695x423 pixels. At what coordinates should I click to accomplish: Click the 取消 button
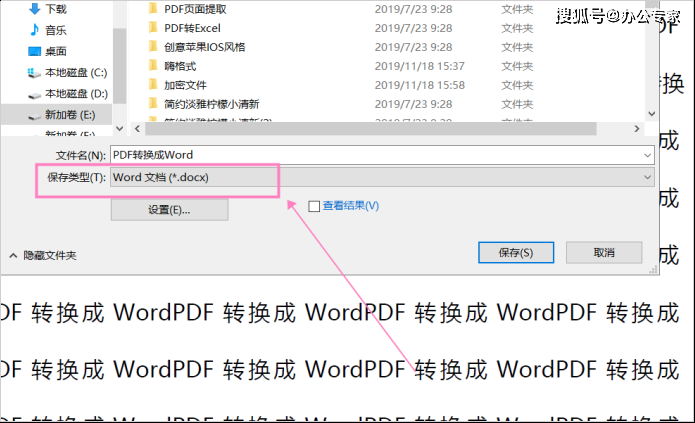tap(604, 253)
